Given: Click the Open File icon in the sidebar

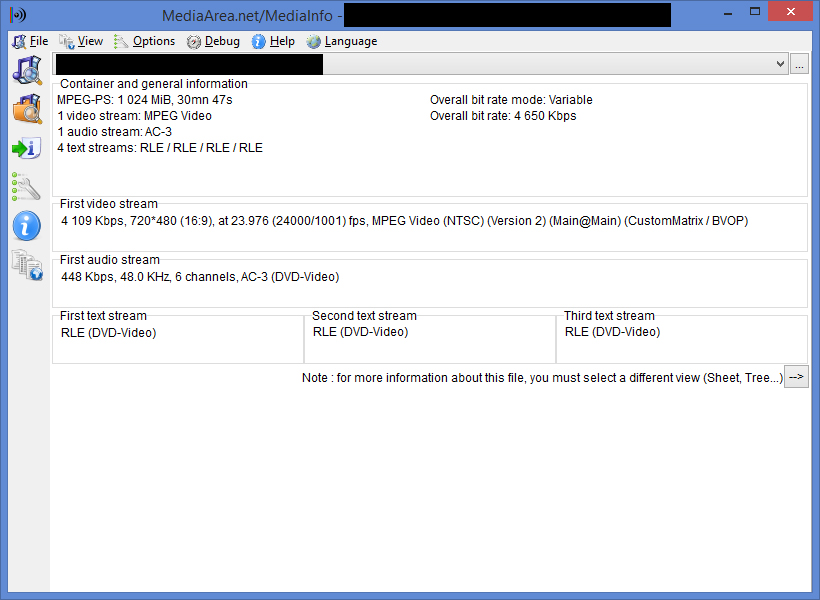Looking at the screenshot, I should pos(27,71).
